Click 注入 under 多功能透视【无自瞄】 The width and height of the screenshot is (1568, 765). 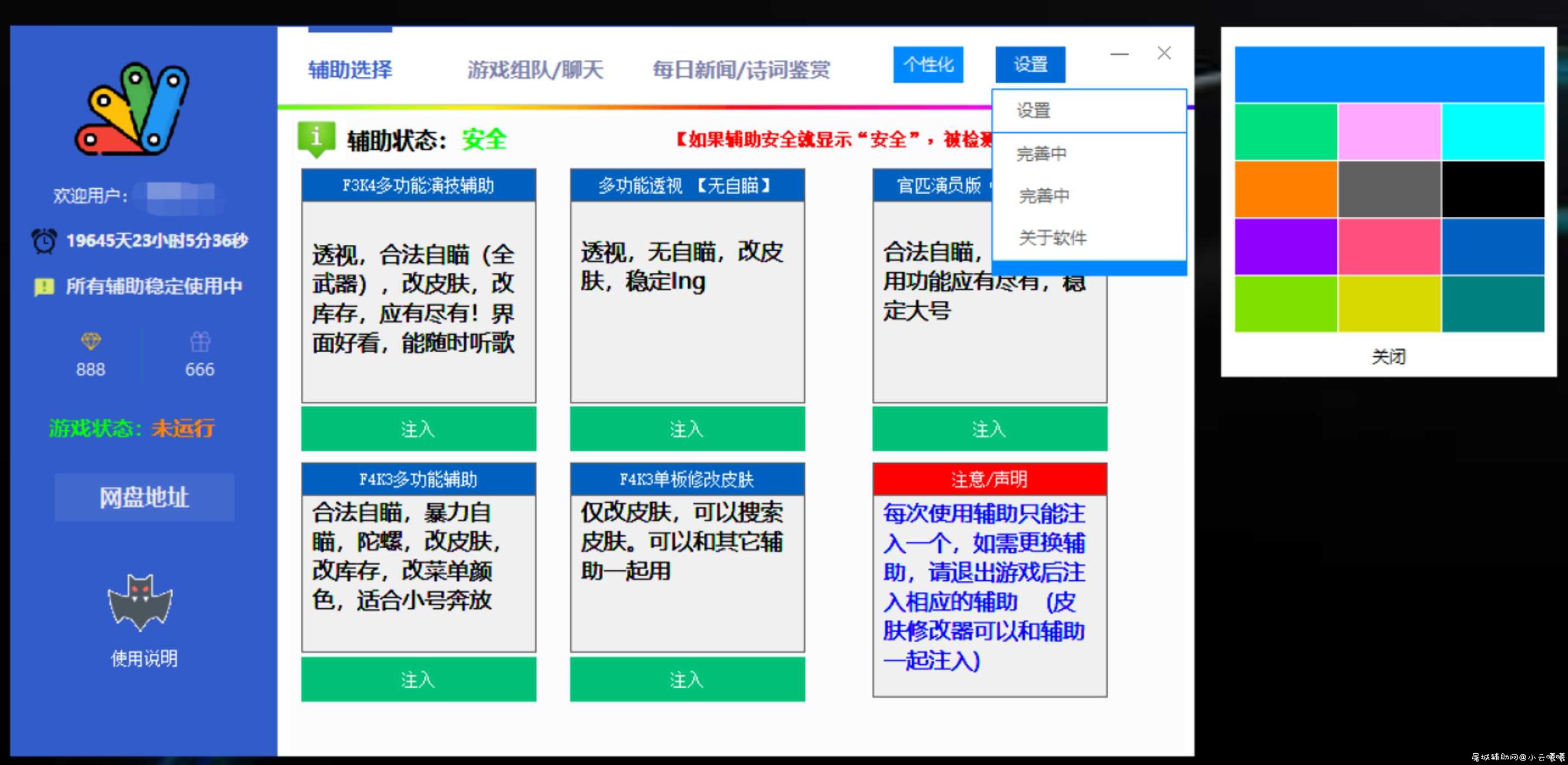687,429
